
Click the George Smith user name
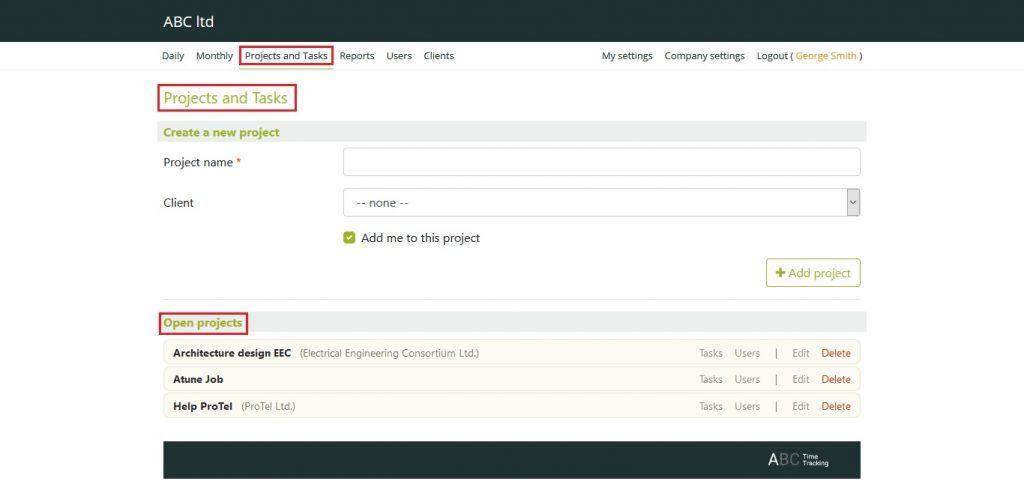tap(825, 56)
